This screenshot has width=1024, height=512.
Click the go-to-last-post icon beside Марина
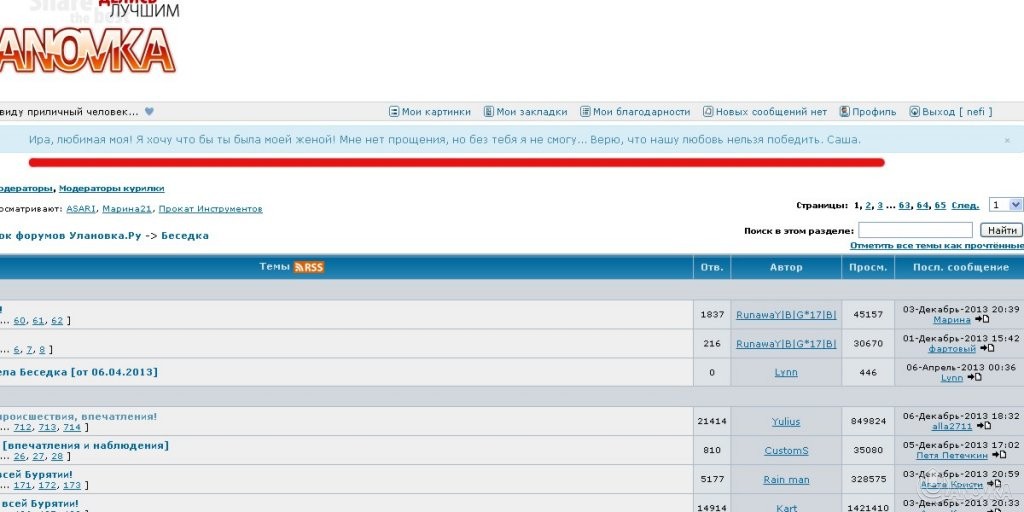click(982, 320)
